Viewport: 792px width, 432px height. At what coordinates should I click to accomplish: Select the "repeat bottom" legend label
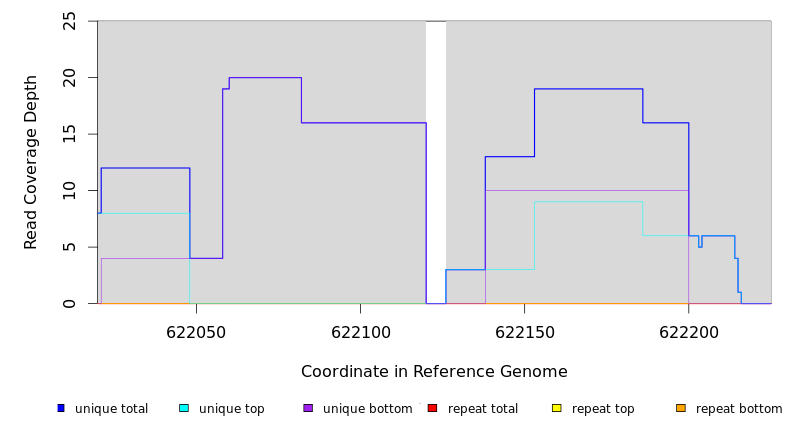click(x=739, y=409)
